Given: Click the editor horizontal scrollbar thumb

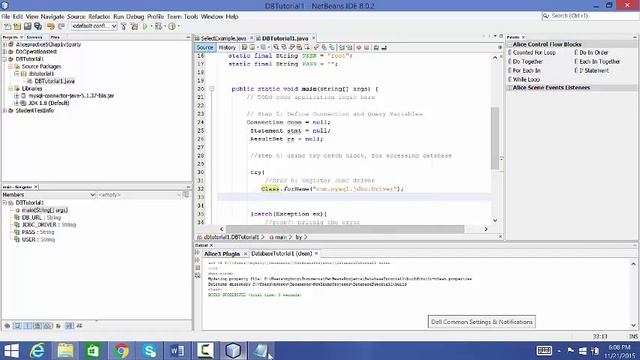Looking at the screenshot, I should click(x=345, y=229).
